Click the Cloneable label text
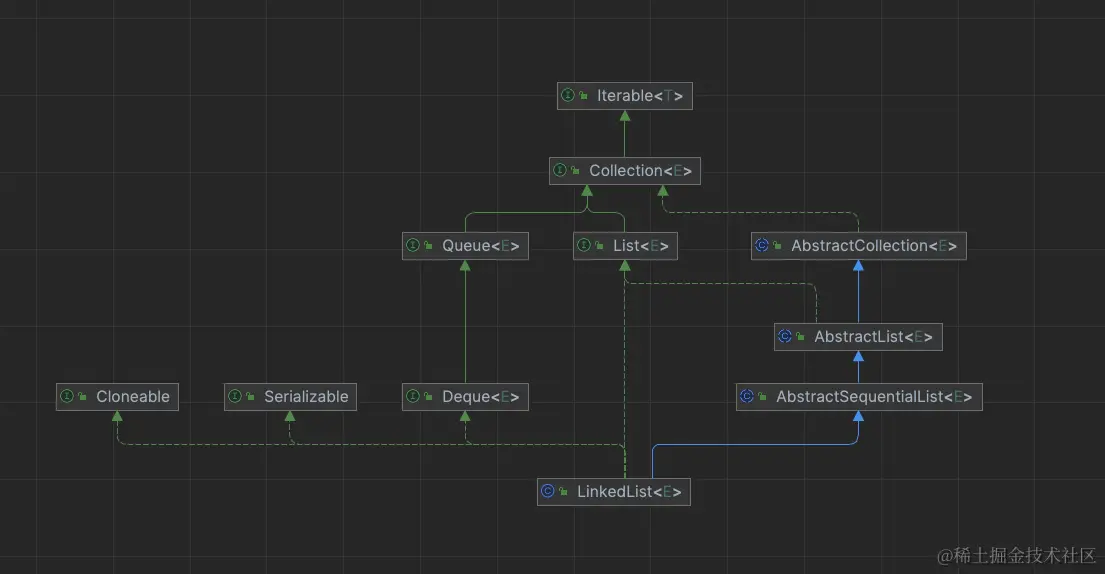This screenshot has width=1105, height=574. [x=133, y=397]
